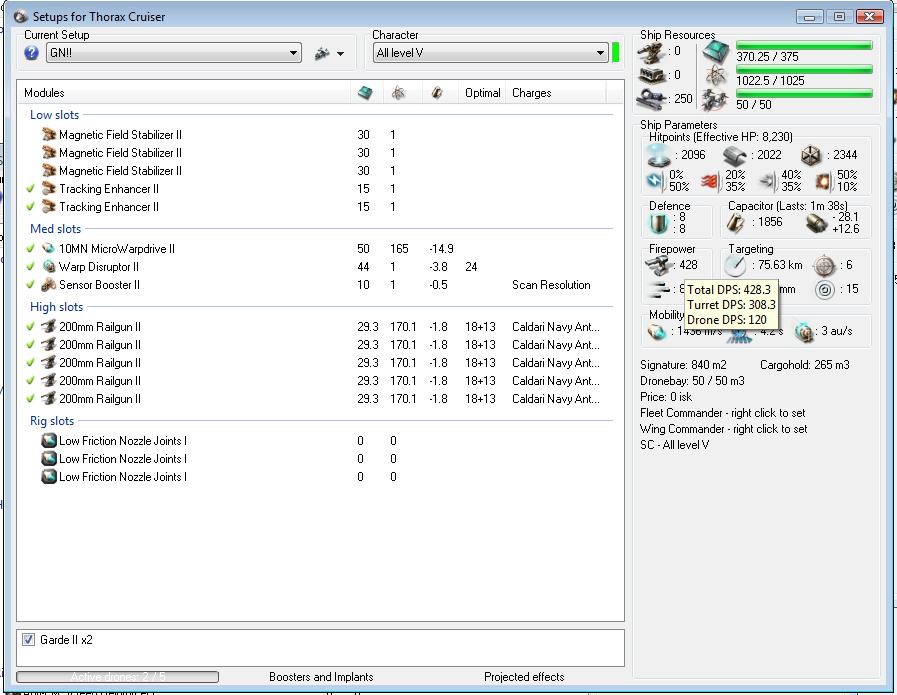Click the Charges column header
Viewport: 897px width, 695px height.
pos(555,93)
